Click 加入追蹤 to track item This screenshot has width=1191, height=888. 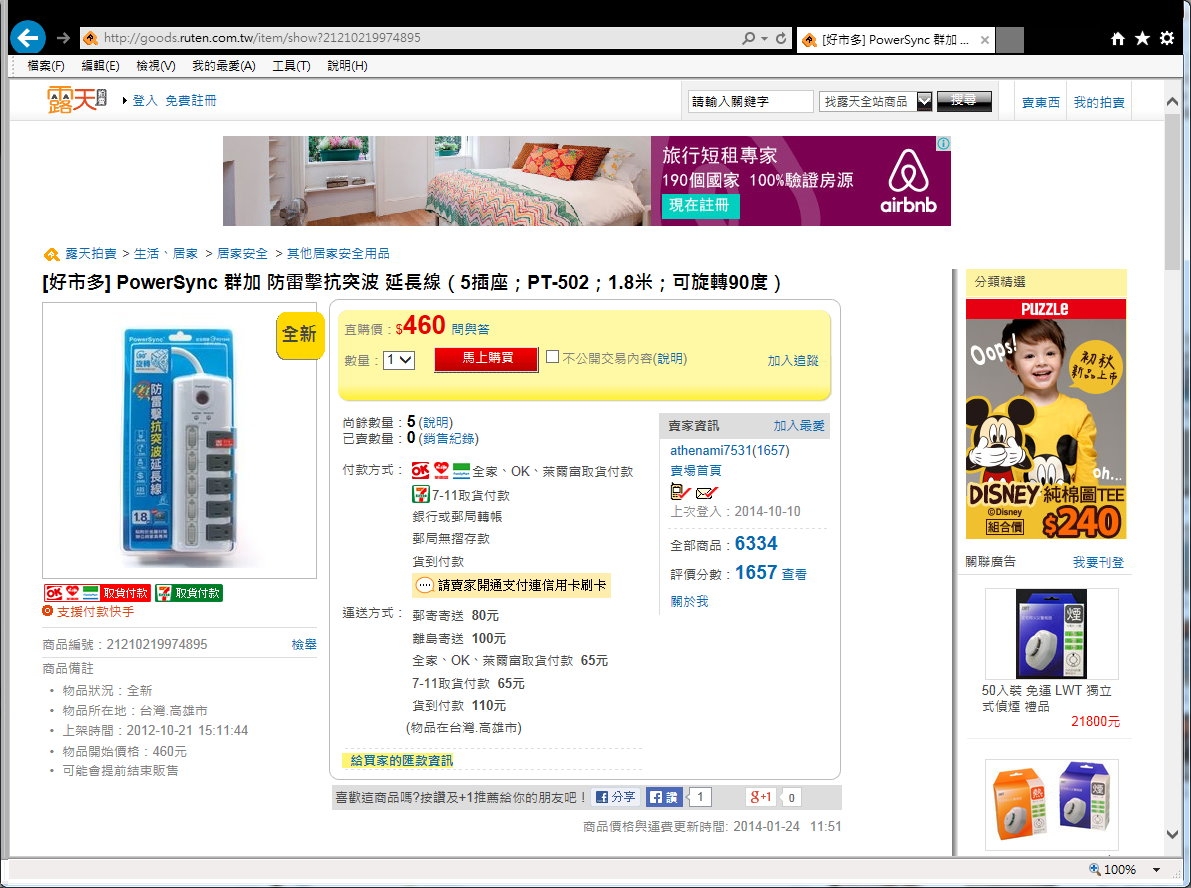click(x=793, y=361)
